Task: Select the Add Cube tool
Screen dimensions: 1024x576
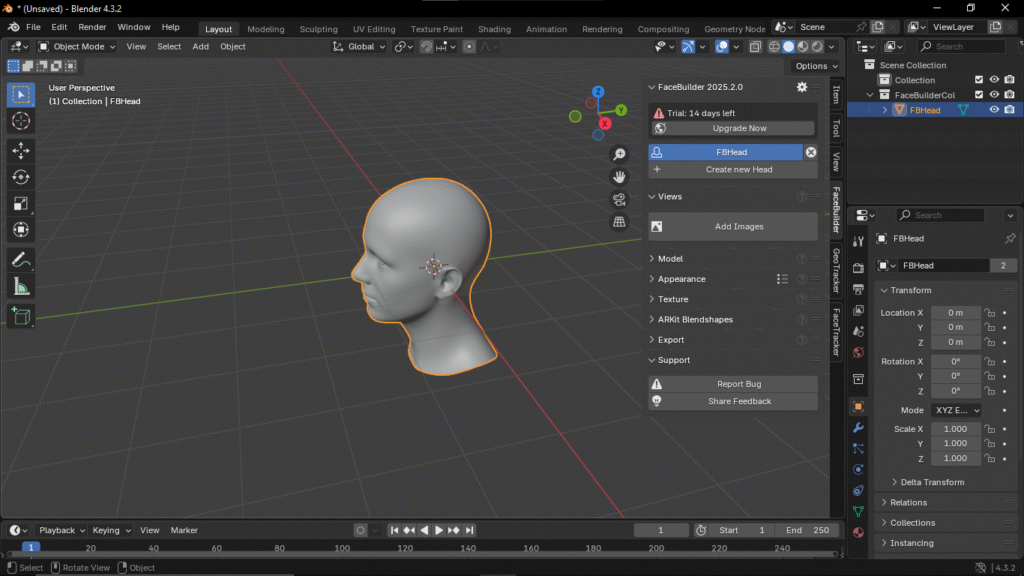Action: [20, 316]
